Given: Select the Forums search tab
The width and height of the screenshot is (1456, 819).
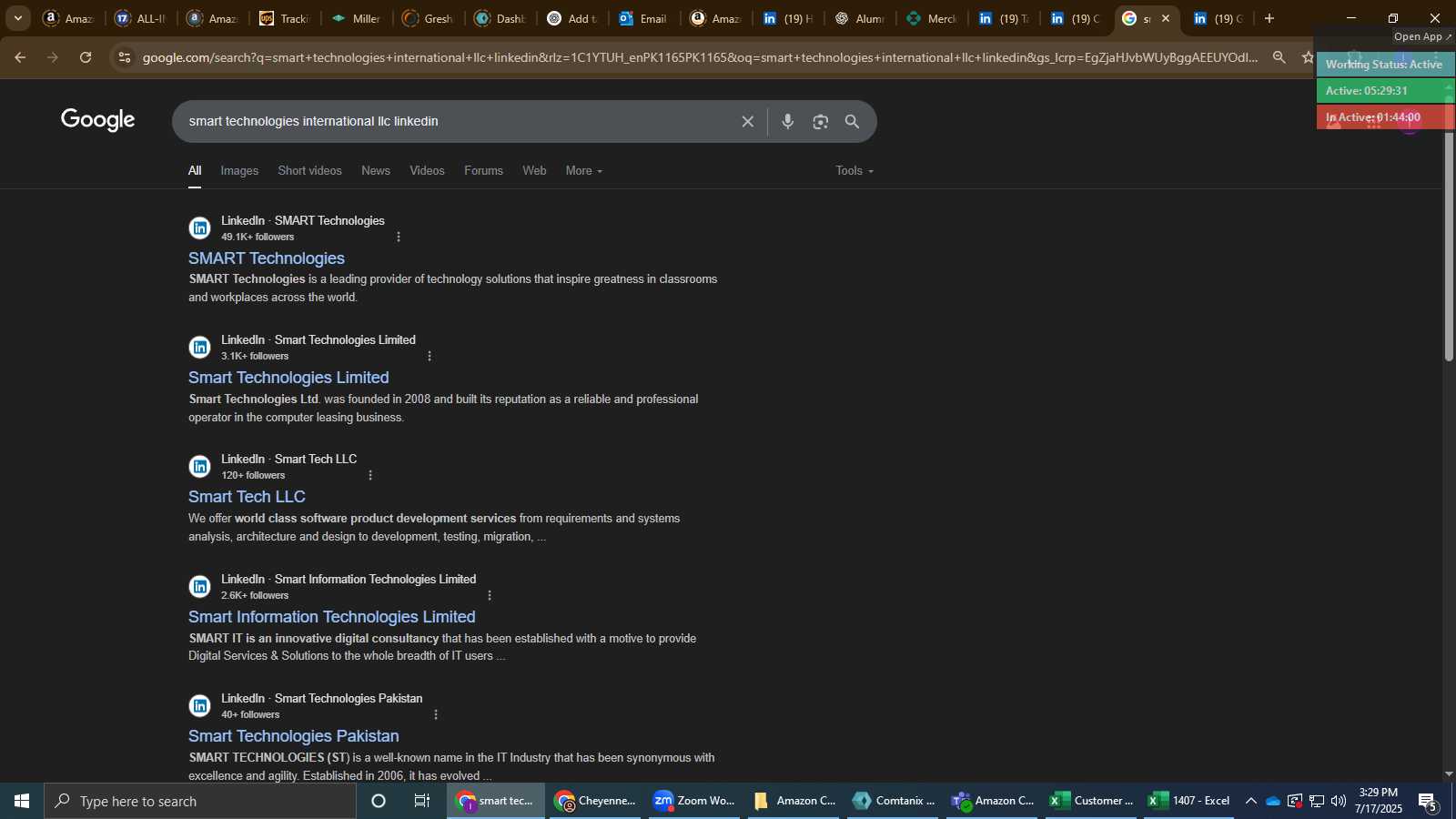Looking at the screenshot, I should (483, 171).
